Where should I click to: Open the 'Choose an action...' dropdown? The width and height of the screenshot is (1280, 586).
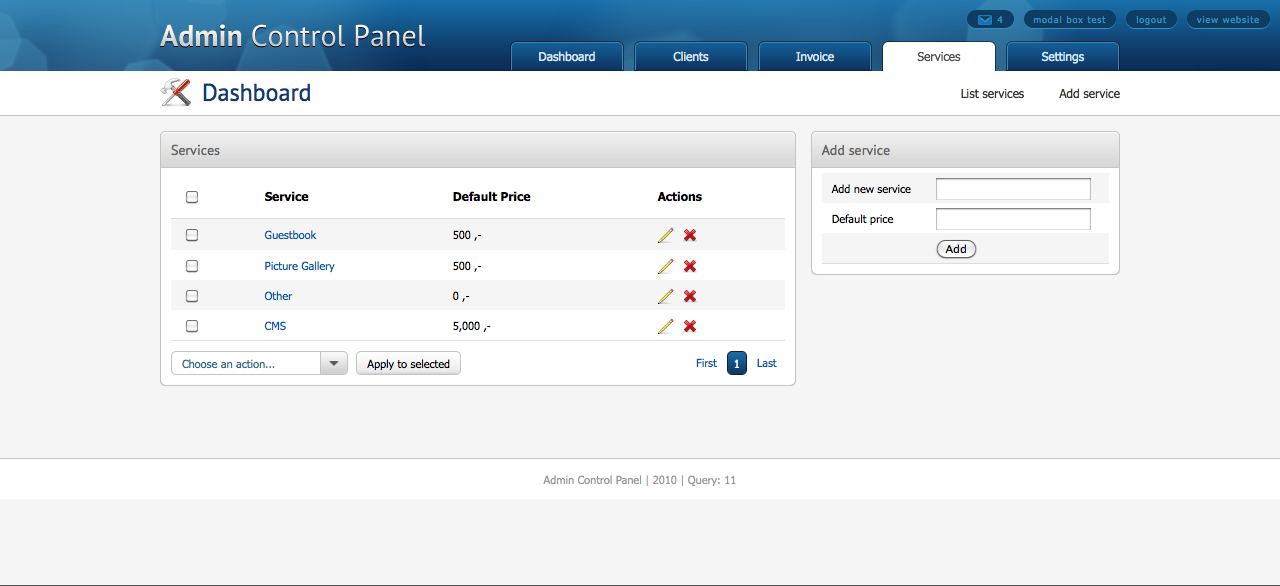259,363
